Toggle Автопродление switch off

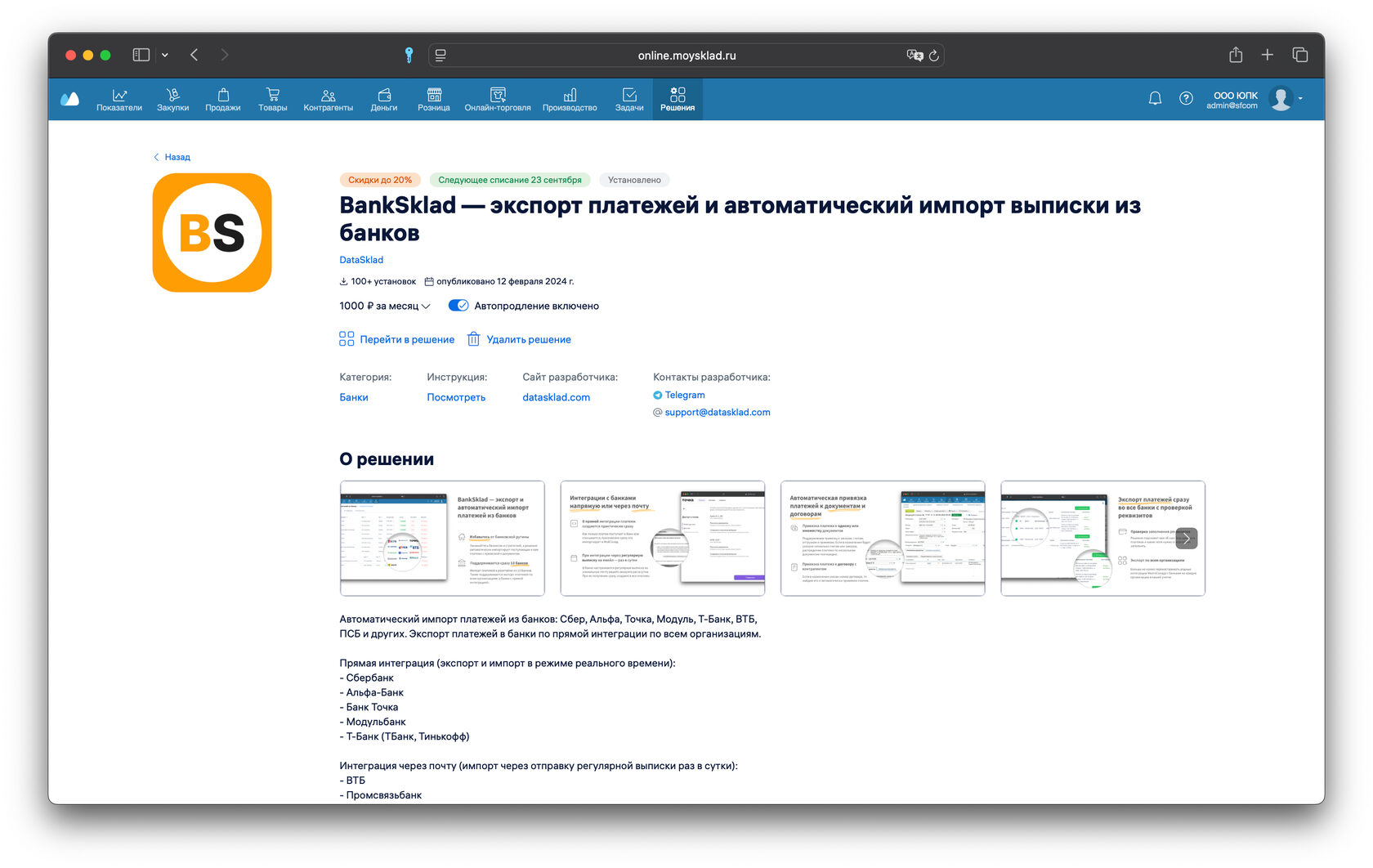(x=458, y=306)
